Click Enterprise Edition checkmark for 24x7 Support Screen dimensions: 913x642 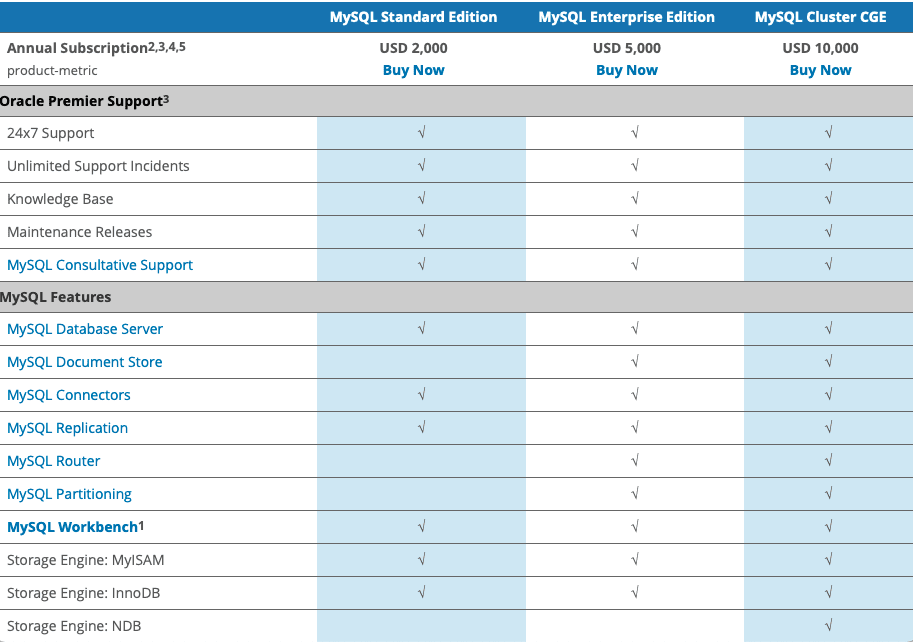[x=635, y=133]
